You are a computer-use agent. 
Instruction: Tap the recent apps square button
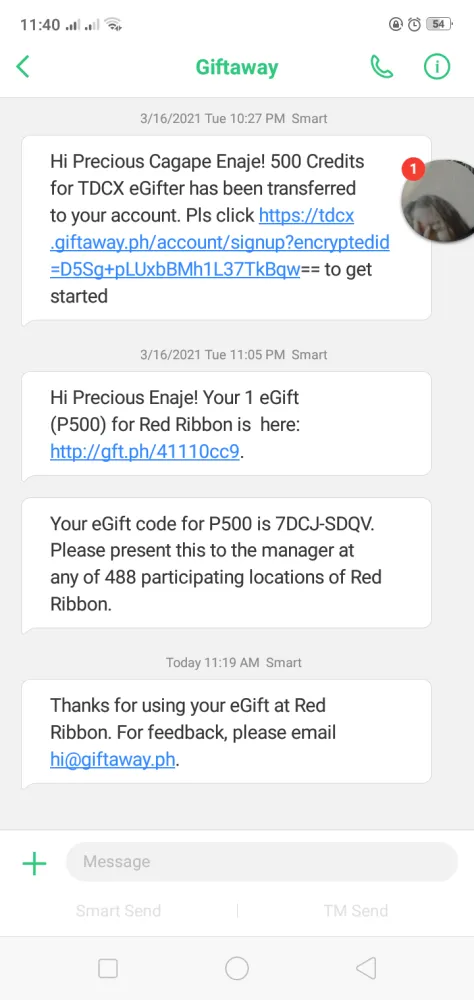(x=108, y=968)
